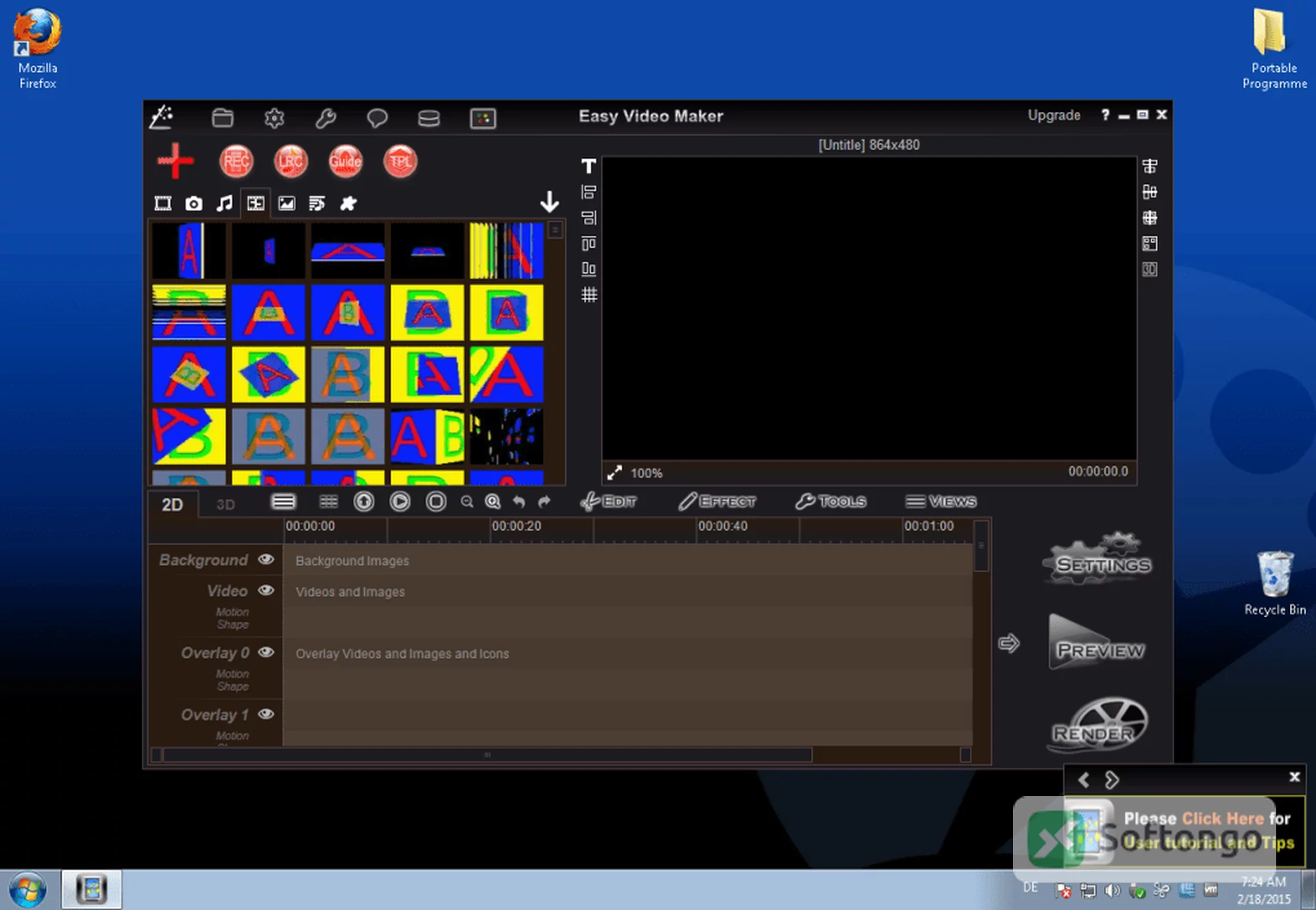
Task: Click the Render film reel button
Action: click(x=1099, y=726)
